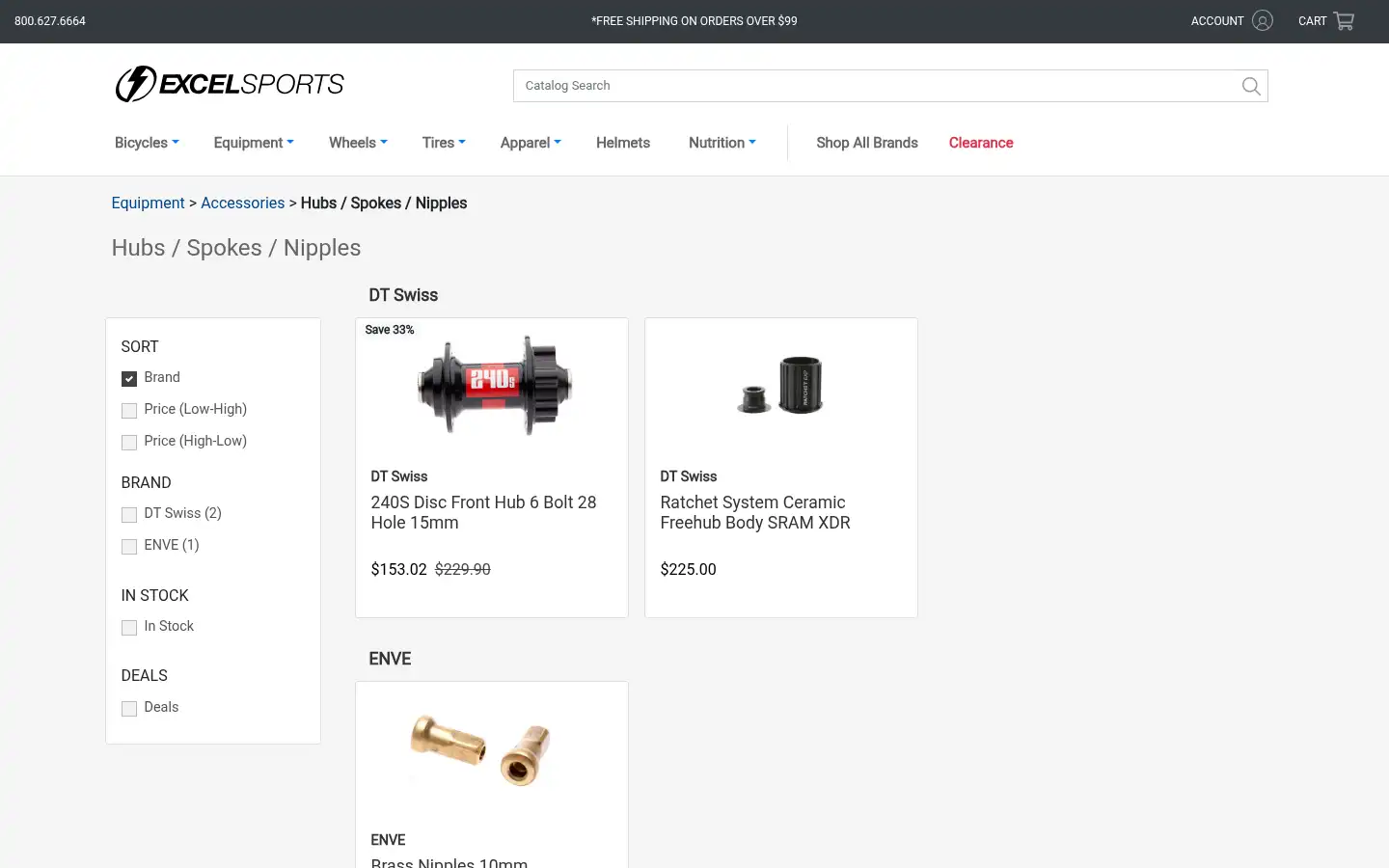Click the $153.02 sale price
Image resolution: width=1389 pixels, height=868 pixels.
(398, 569)
